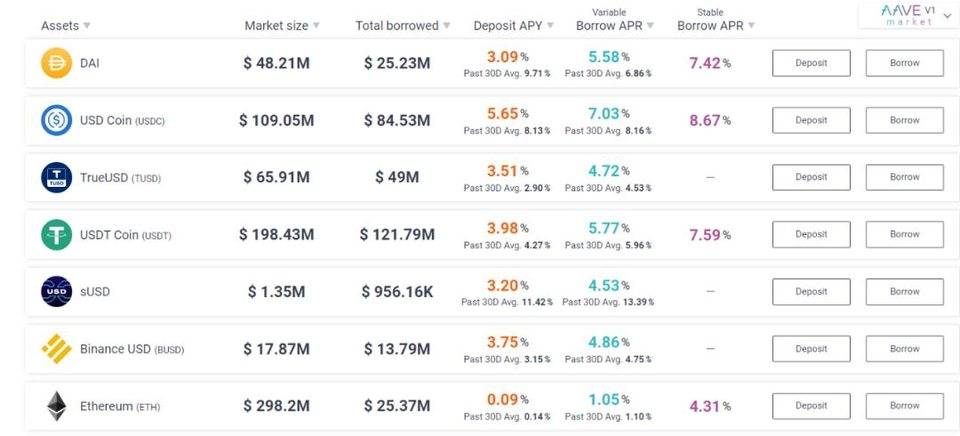The image size is (960, 436).
Task: Select the sUSD market size value
Action: tap(276, 292)
